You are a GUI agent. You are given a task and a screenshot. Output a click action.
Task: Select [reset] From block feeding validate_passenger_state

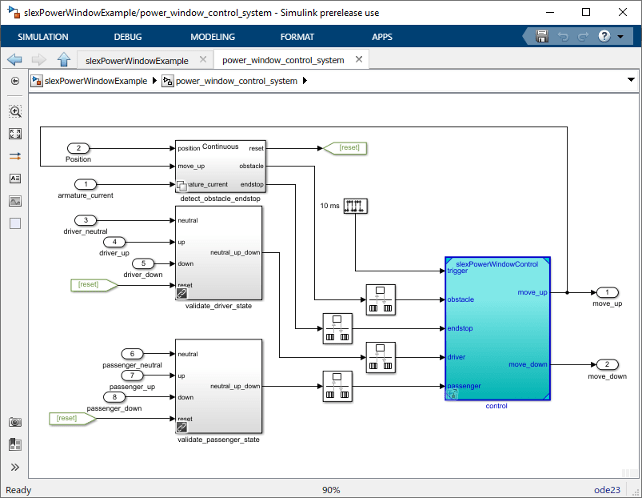point(73,419)
